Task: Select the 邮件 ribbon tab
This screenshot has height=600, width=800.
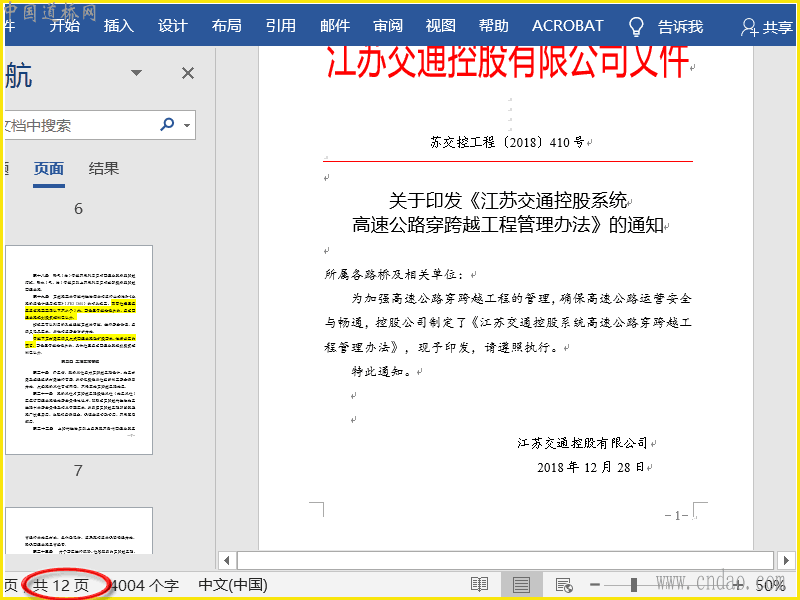Action: pos(335,26)
